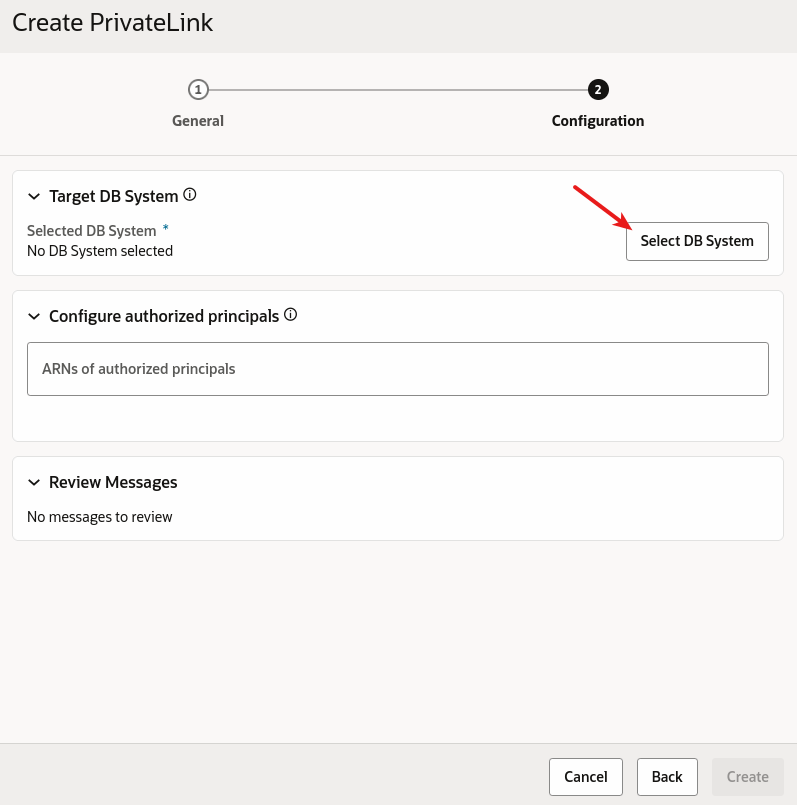Focus the ARNs of authorized principals field
The height and width of the screenshot is (805, 797).
click(398, 369)
